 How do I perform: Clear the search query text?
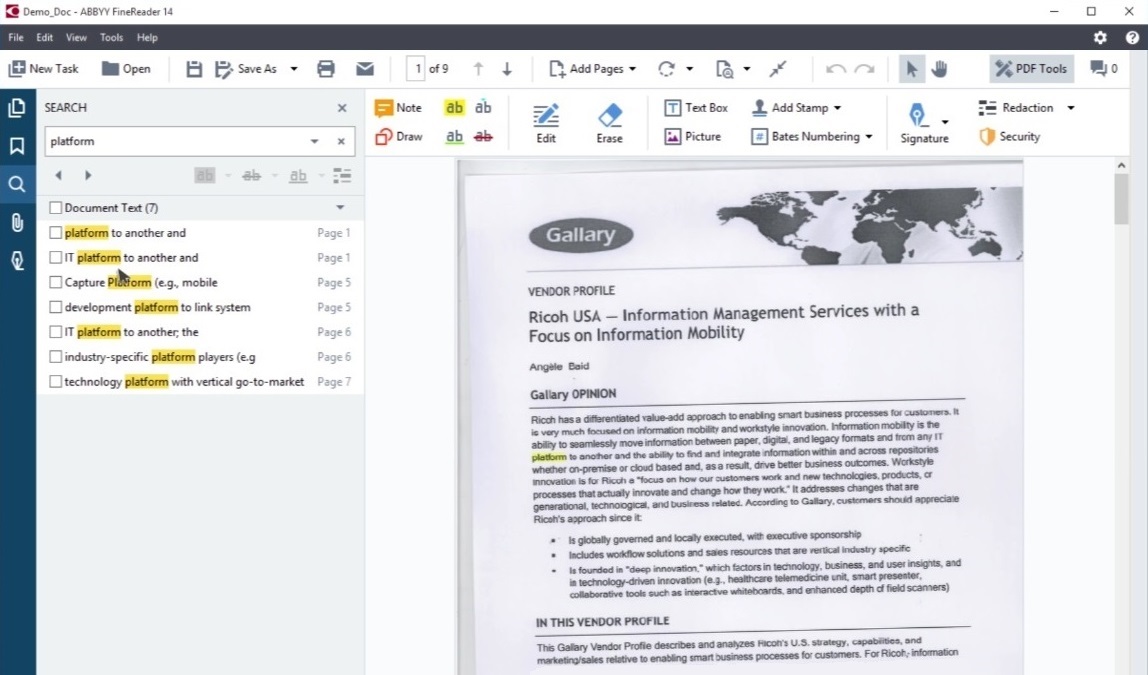click(x=341, y=141)
